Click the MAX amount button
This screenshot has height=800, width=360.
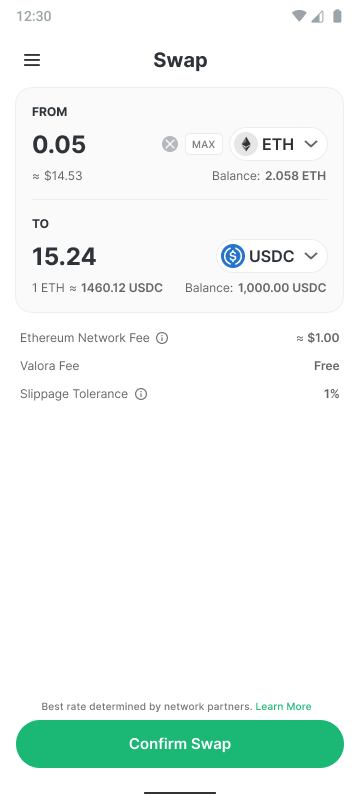(x=203, y=144)
